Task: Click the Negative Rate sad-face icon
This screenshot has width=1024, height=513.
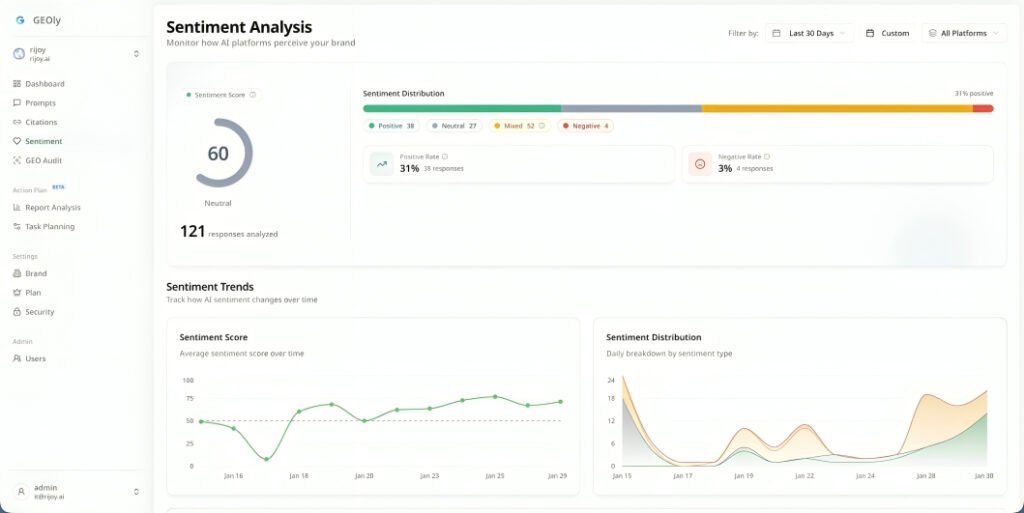Action: tap(700, 164)
